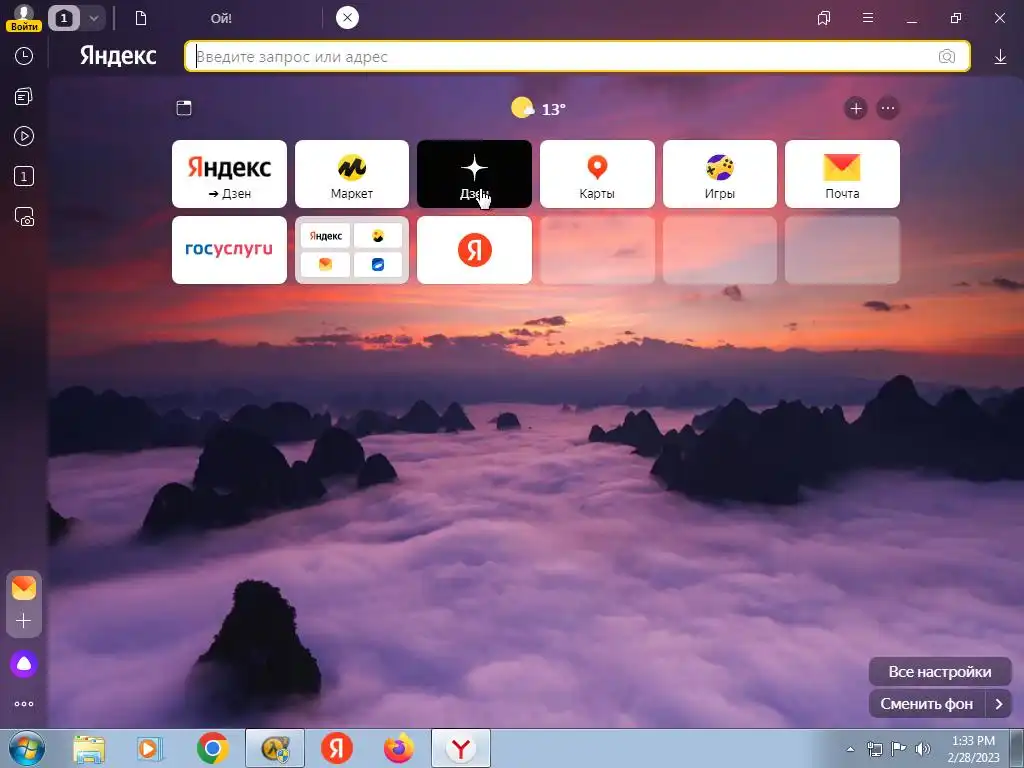Launch Google Chrome from taskbar
The width and height of the screenshot is (1024, 768).
pos(212,748)
